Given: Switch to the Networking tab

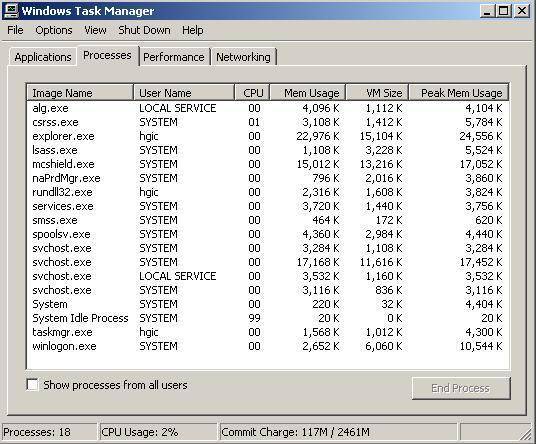Looking at the screenshot, I should point(243,57).
